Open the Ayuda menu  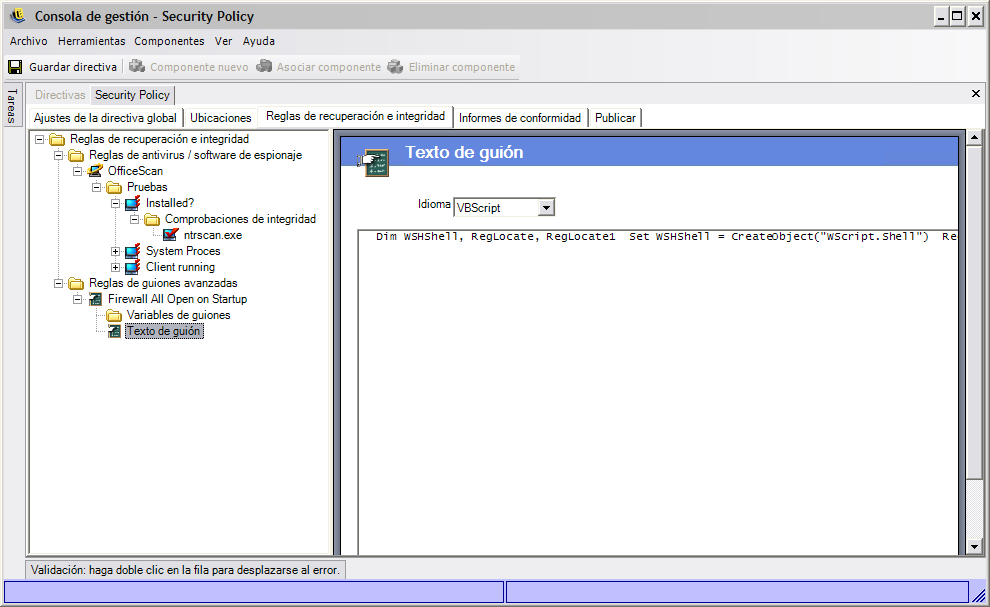click(x=259, y=41)
